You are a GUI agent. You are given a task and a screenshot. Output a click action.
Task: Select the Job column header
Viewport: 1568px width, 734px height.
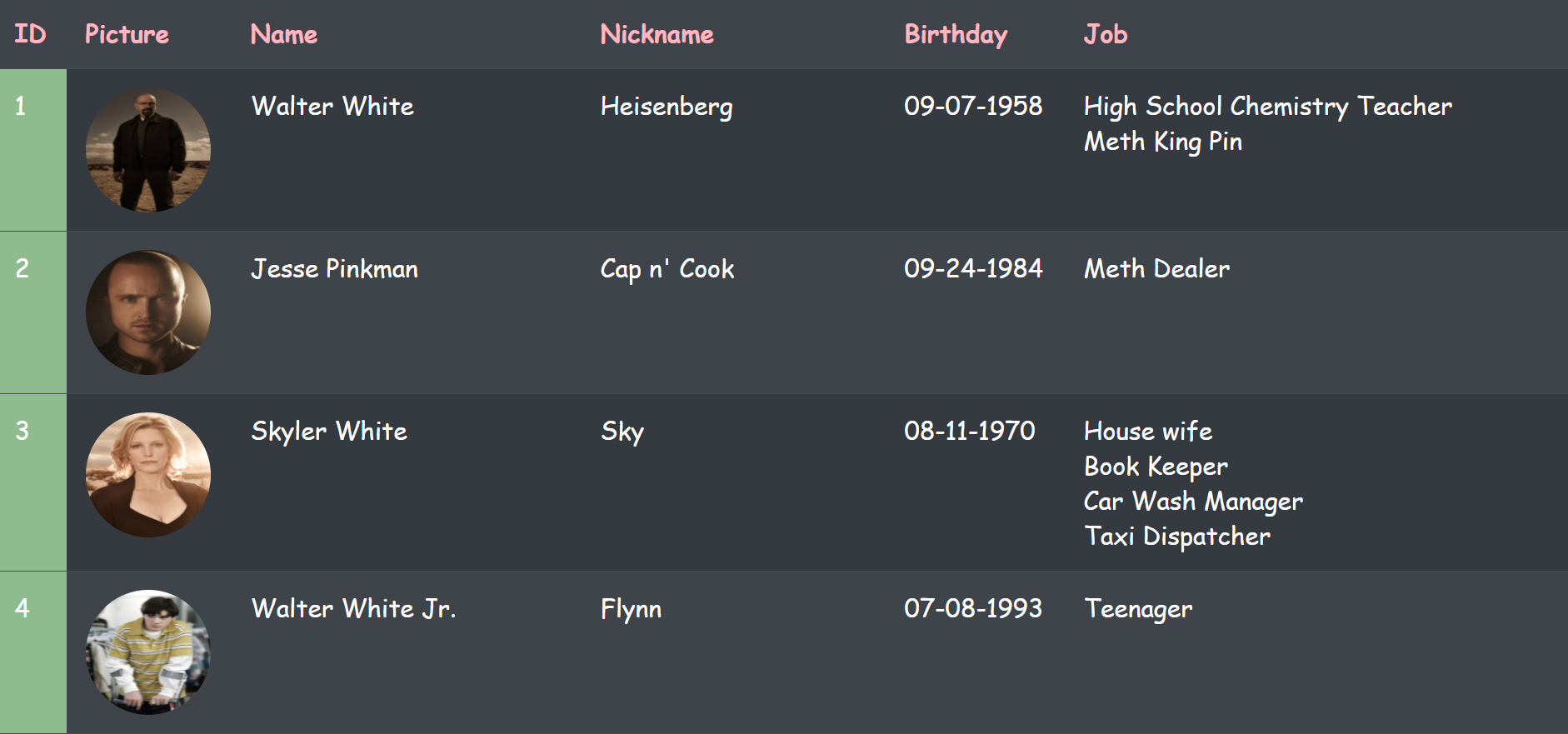coord(1105,34)
